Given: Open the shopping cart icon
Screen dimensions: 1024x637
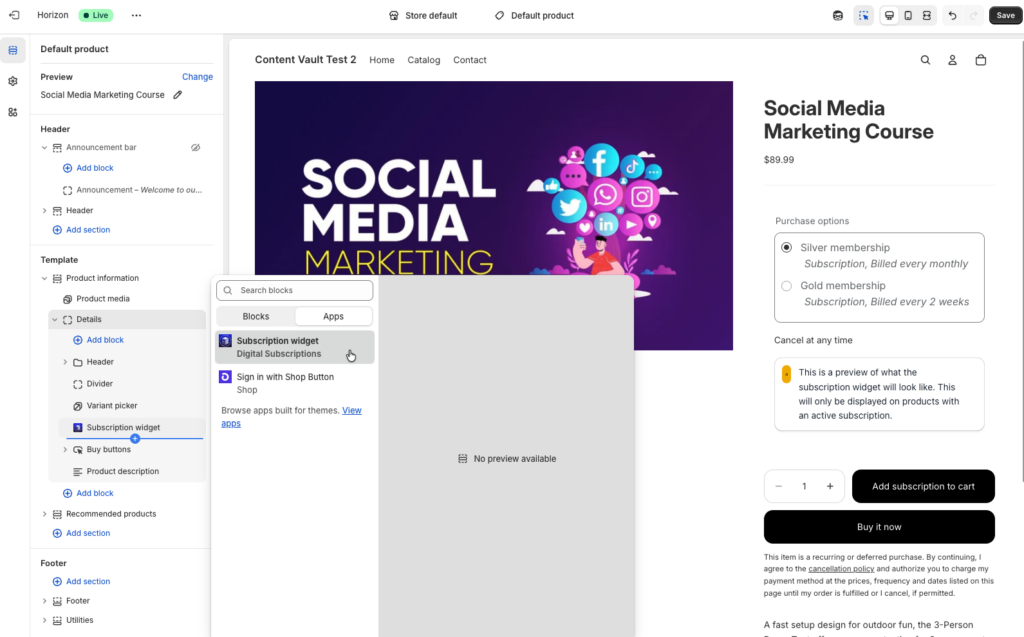Looking at the screenshot, I should (980, 60).
